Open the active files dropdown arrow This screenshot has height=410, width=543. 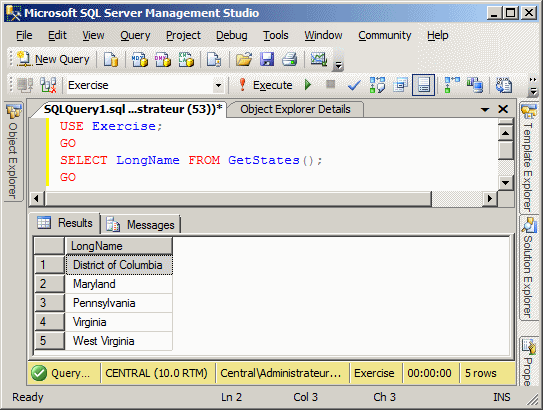[485, 110]
